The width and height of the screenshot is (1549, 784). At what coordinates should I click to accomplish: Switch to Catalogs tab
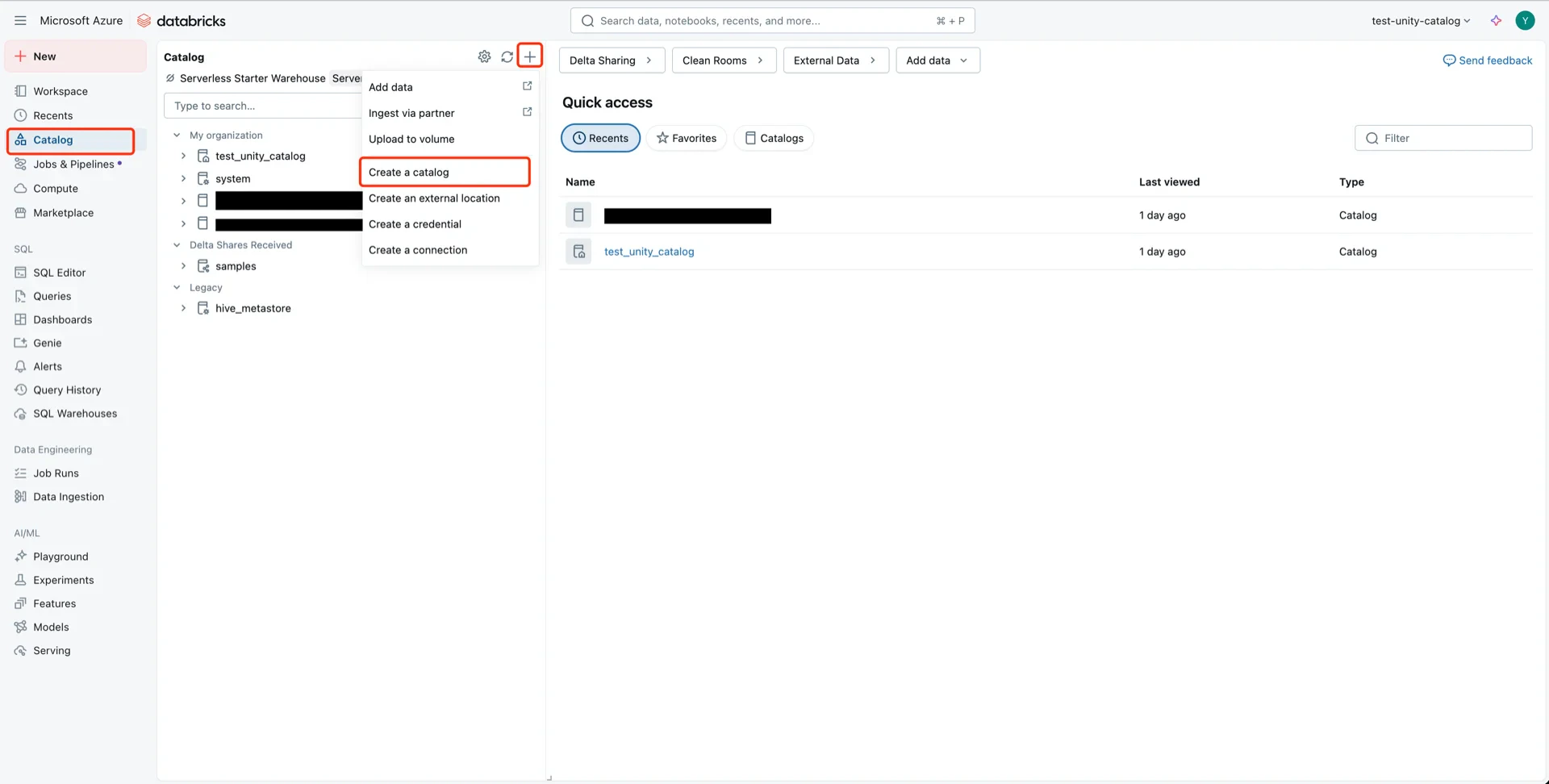[x=774, y=138]
